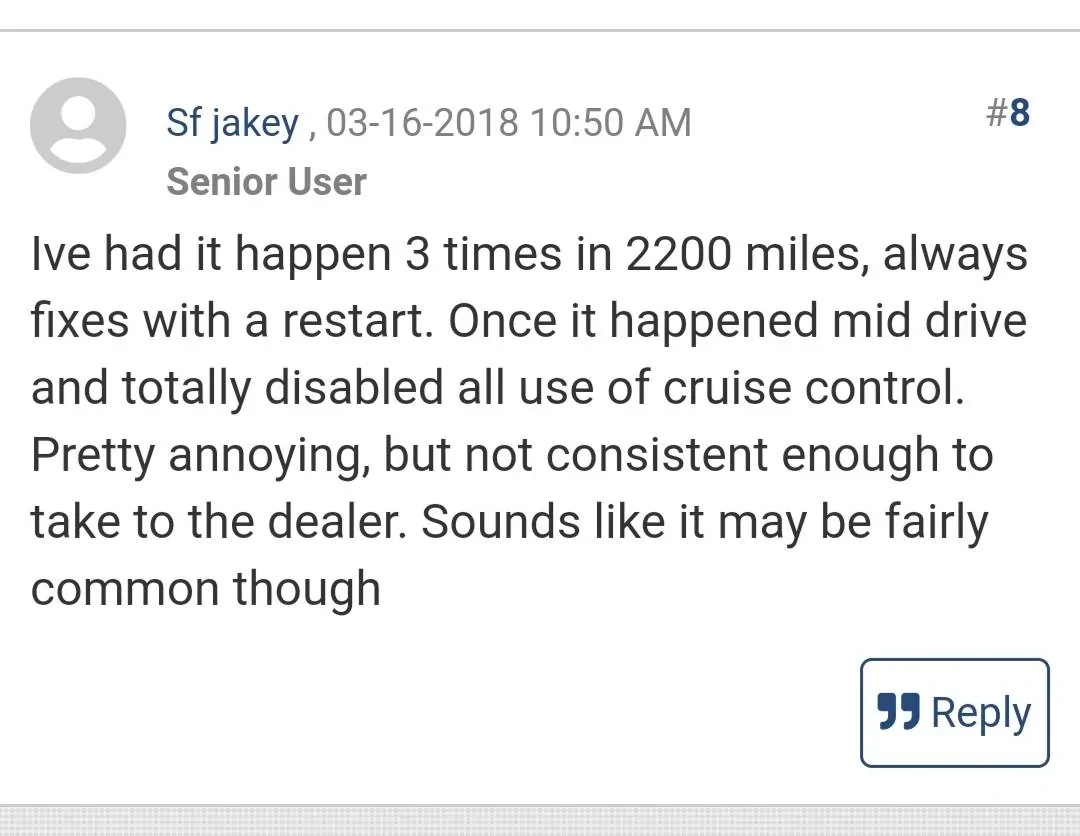This screenshot has height=836, width=1080.
Task: Click the Senior User rank label
Action: [x=266, y=182]
